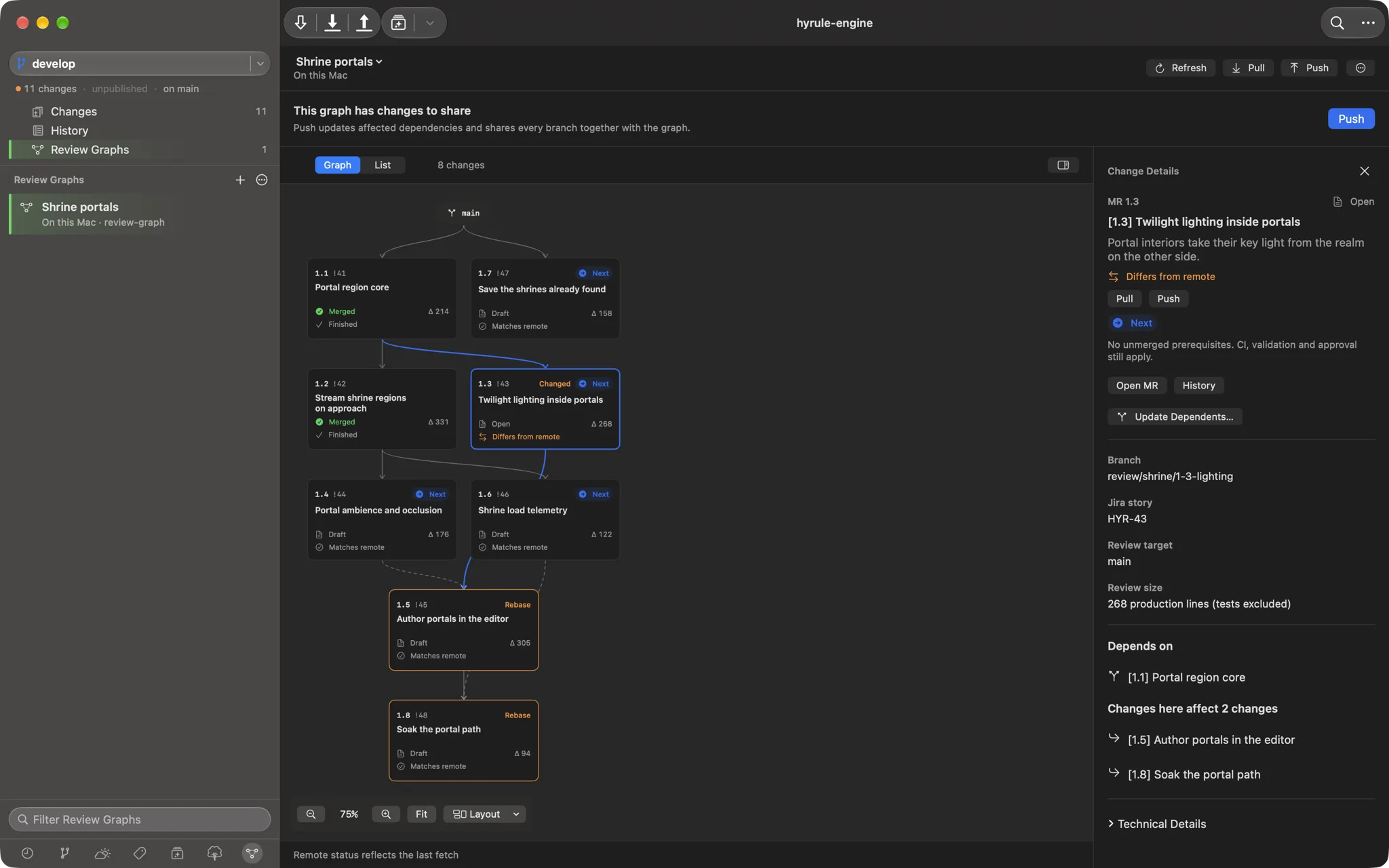Click the Fit zoom button
1389x868 pixels.
pos(421,814)
